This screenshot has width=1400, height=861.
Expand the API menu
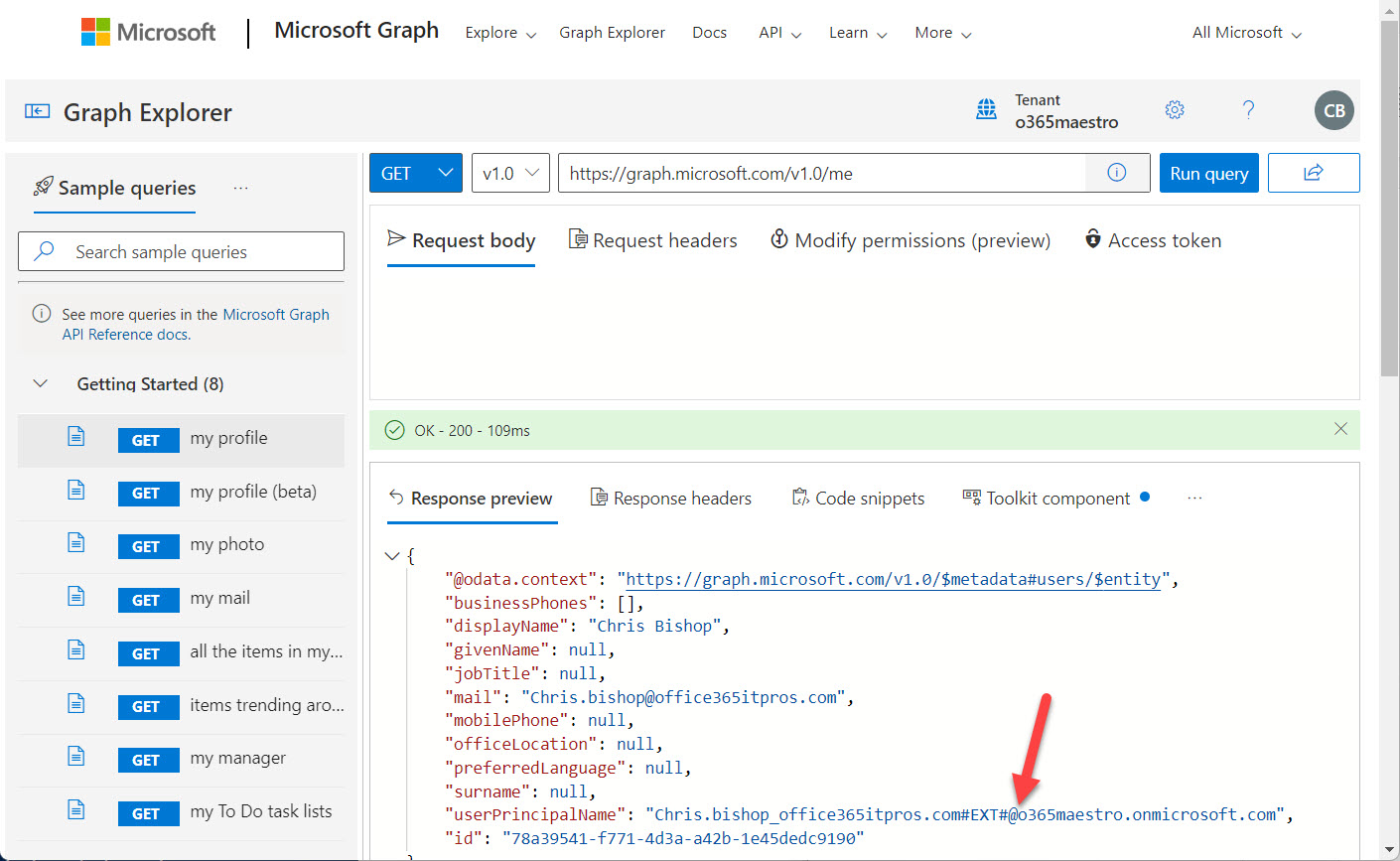click(779, 33)
